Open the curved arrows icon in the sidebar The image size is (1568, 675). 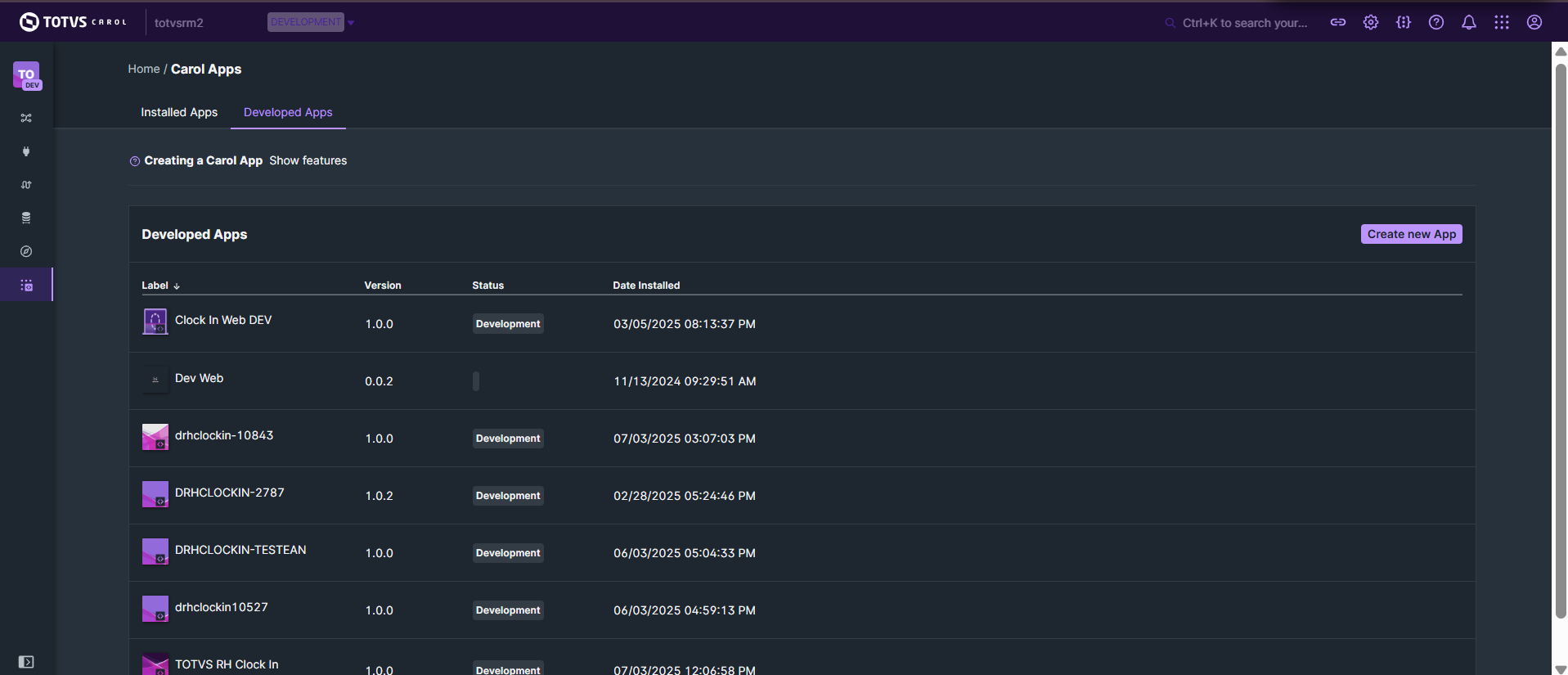[x=26, y=185]
